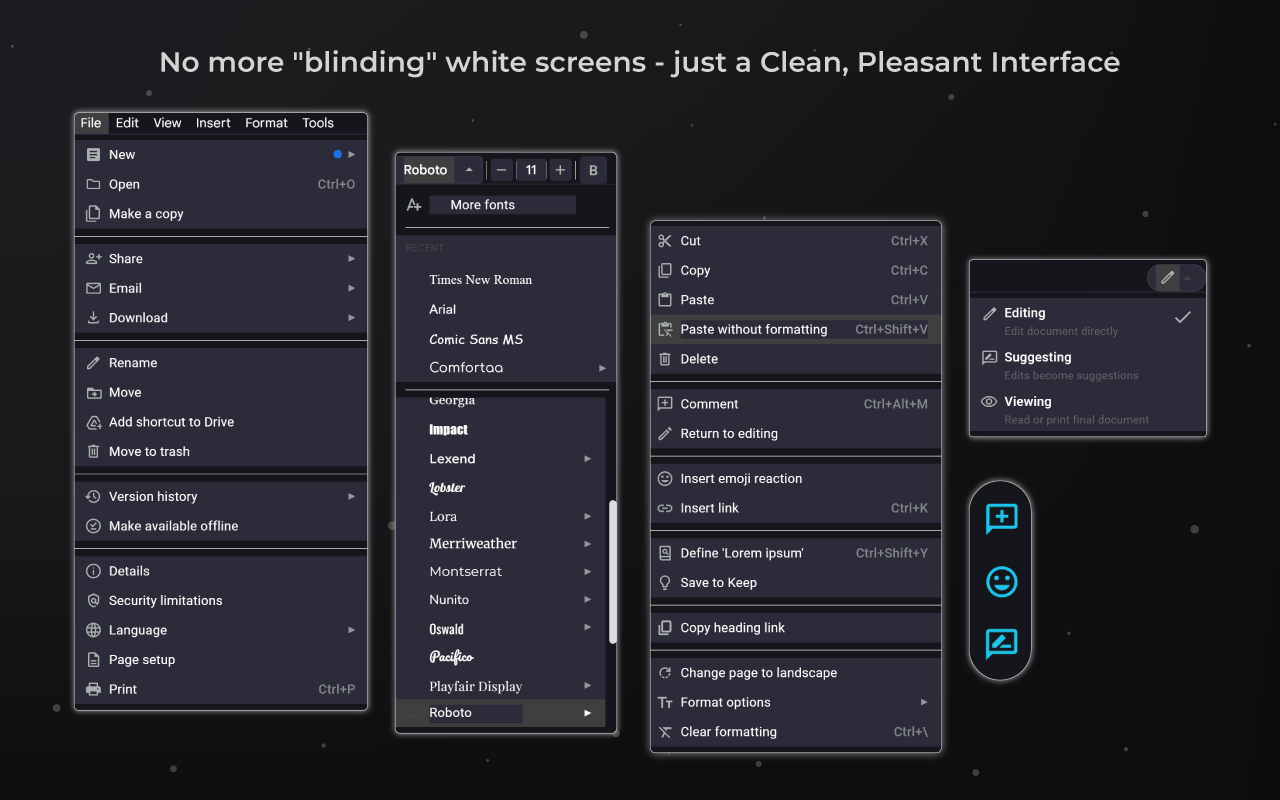This screenshot has height=800, width=1280.
Task: Increase font size with the plus icon
Action: point(560,170)
